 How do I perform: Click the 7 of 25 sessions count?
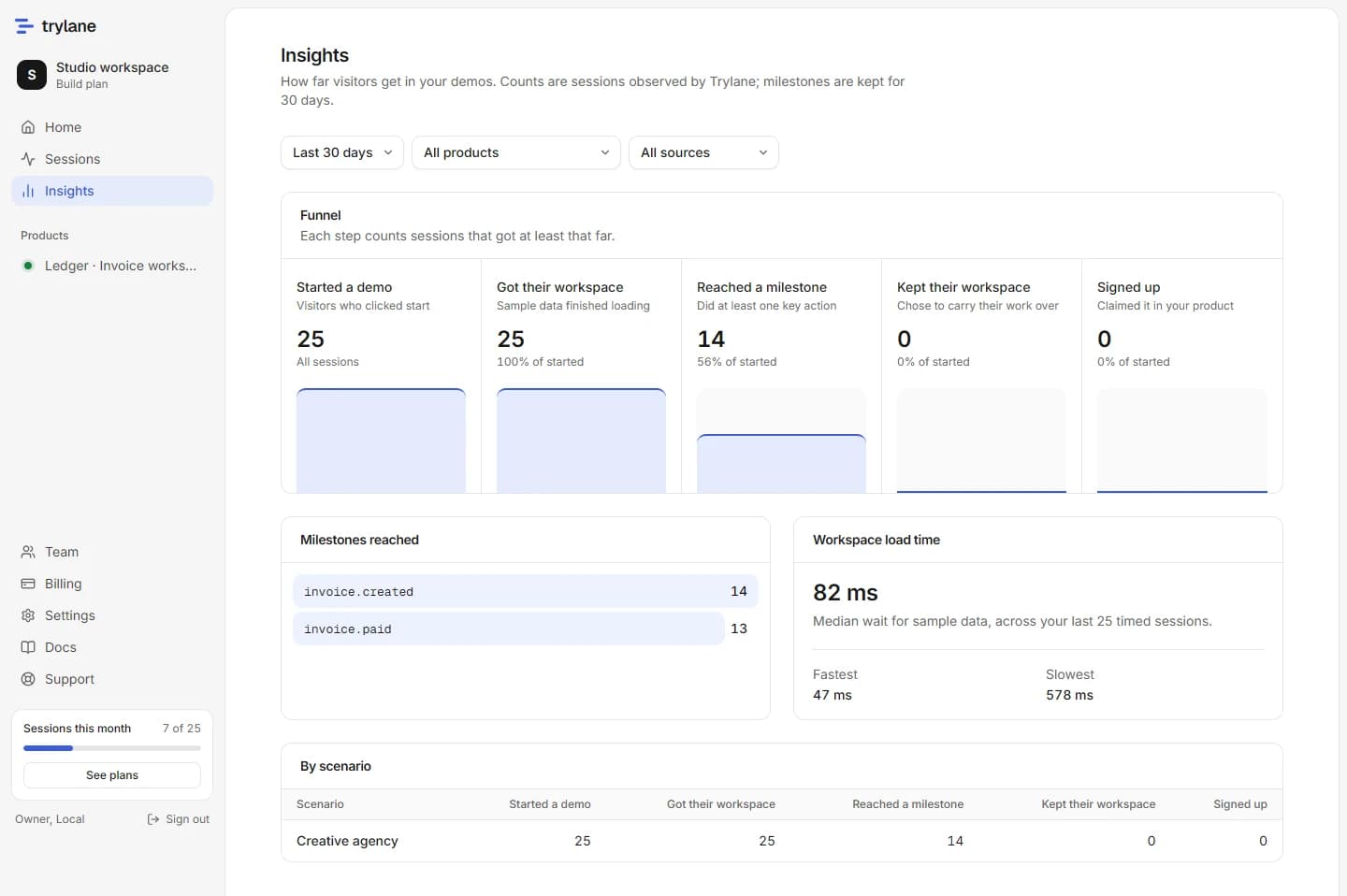point(181,729)
